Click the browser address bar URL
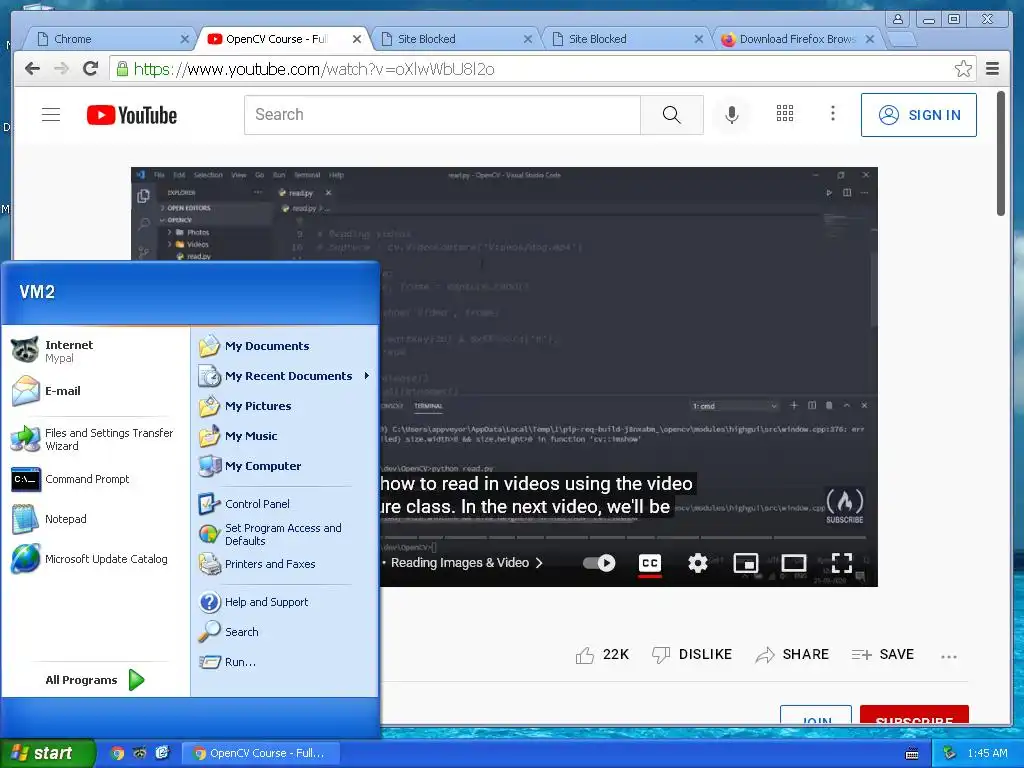The width and height of the screenshot is (1024, 768). (313, 69)
